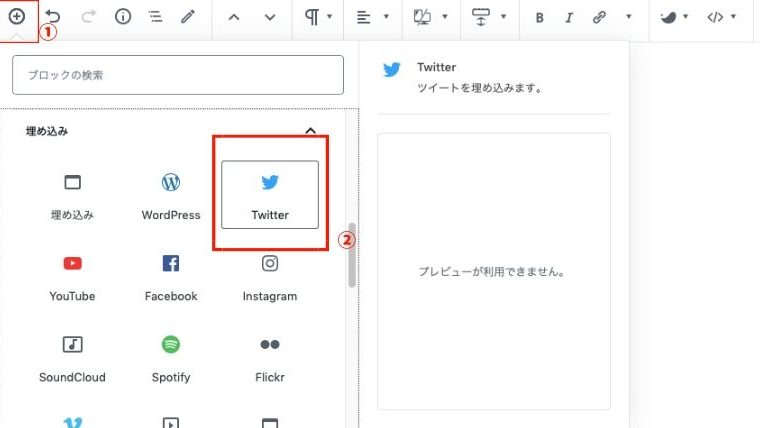Viewport: 760px width, 428px height.
Task: Click the pencil edit tool icon
Action: [188, 17]
